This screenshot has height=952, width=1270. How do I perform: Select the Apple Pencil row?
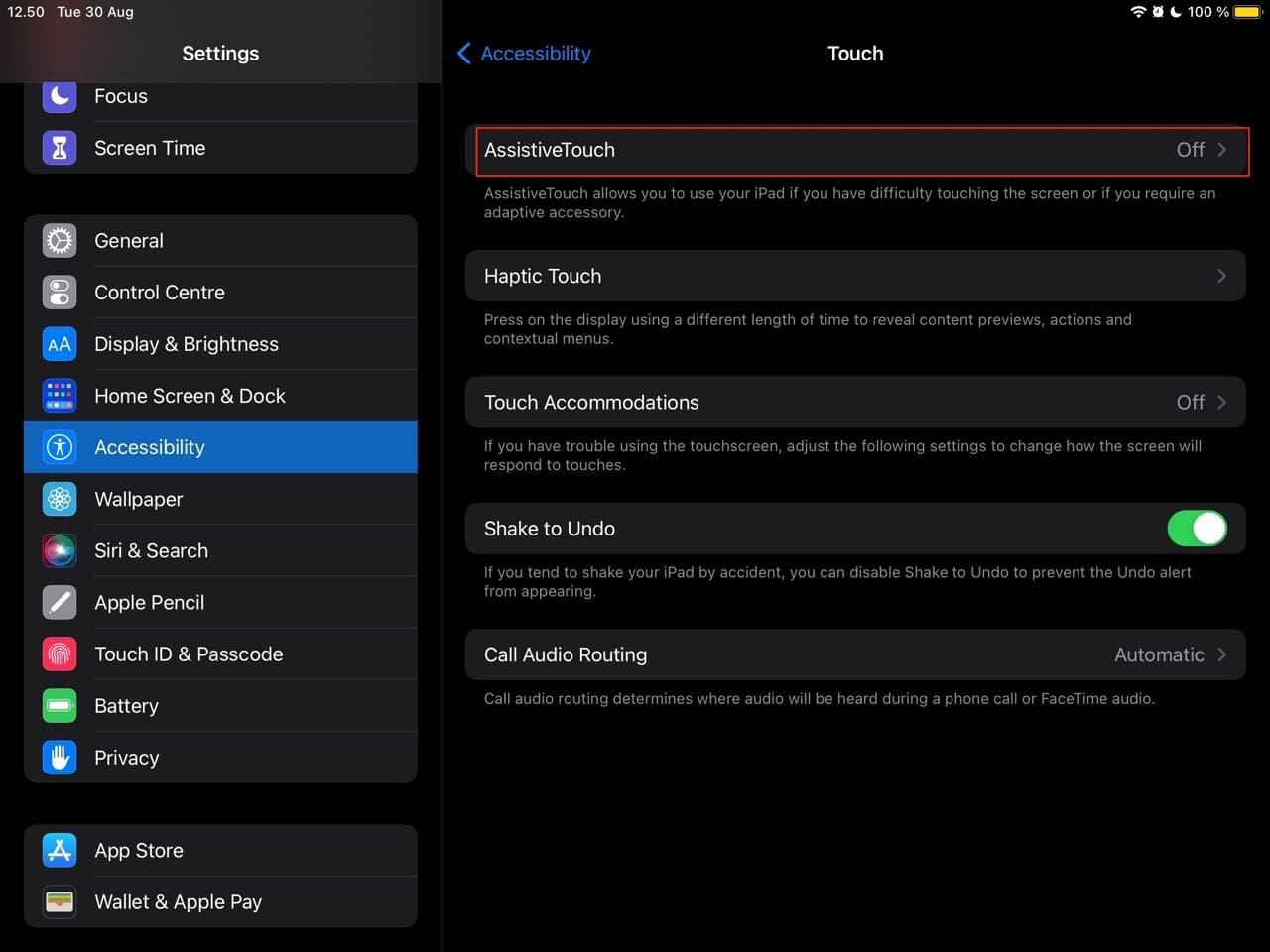tap(220, 602)
